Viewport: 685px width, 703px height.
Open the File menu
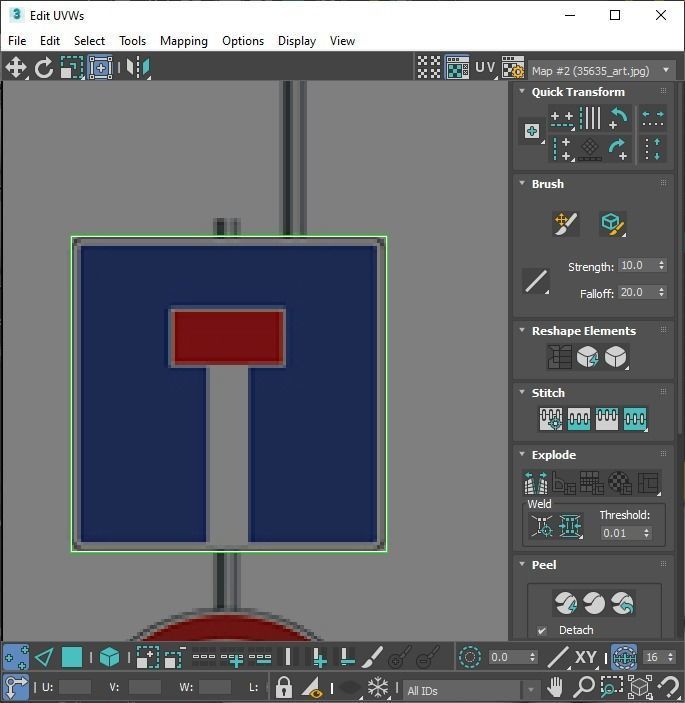(17, 41)
